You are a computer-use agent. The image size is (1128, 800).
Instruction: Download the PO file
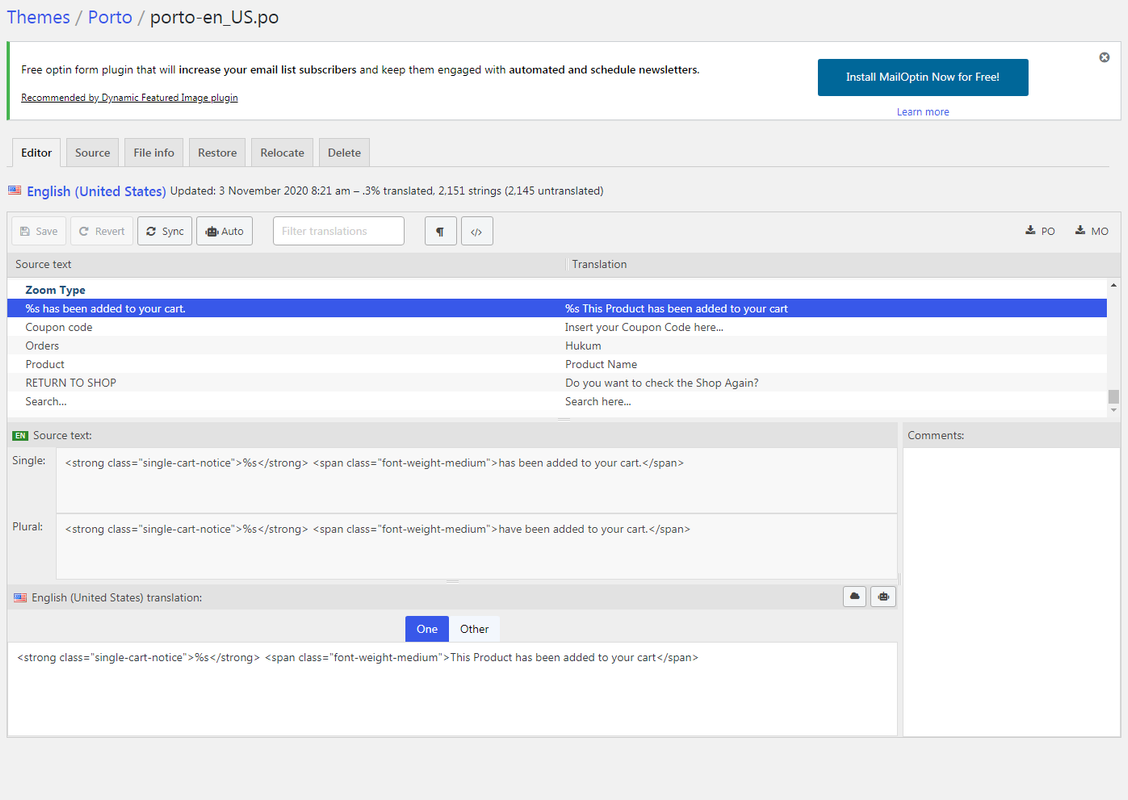(1040, 231)
